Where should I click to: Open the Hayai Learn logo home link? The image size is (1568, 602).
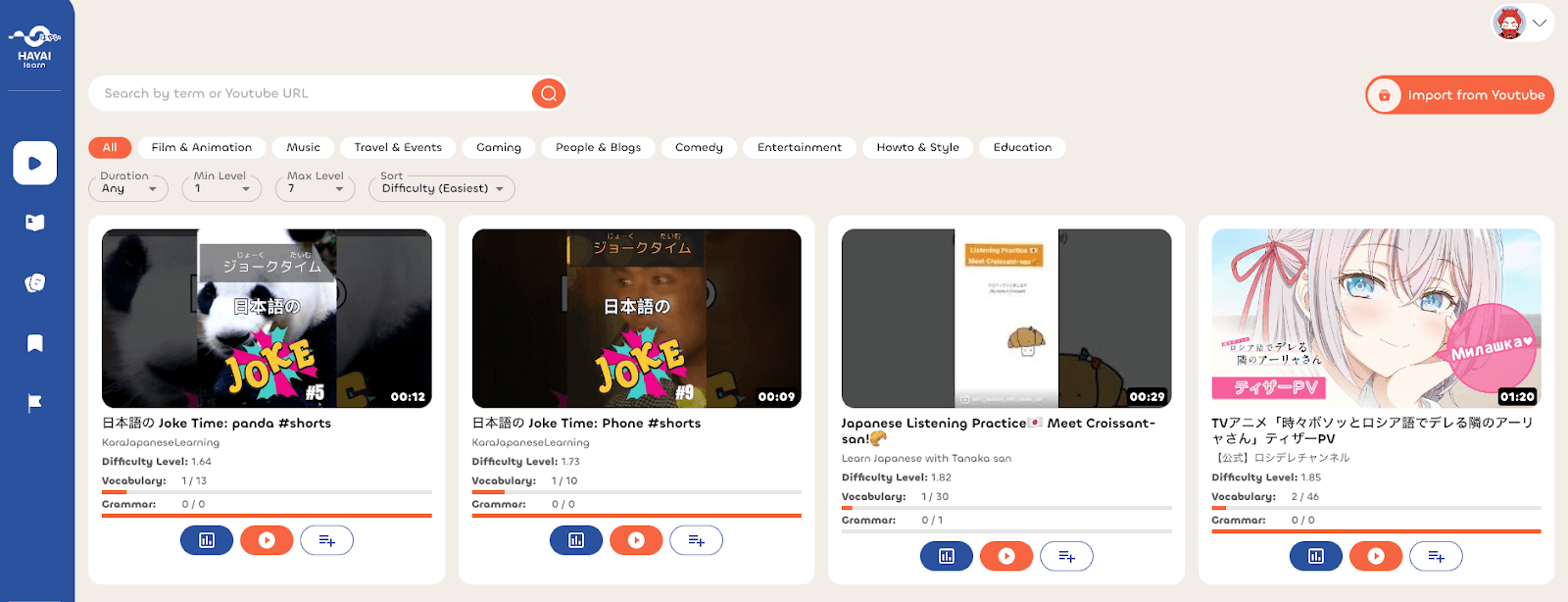[x=34, y=46]
